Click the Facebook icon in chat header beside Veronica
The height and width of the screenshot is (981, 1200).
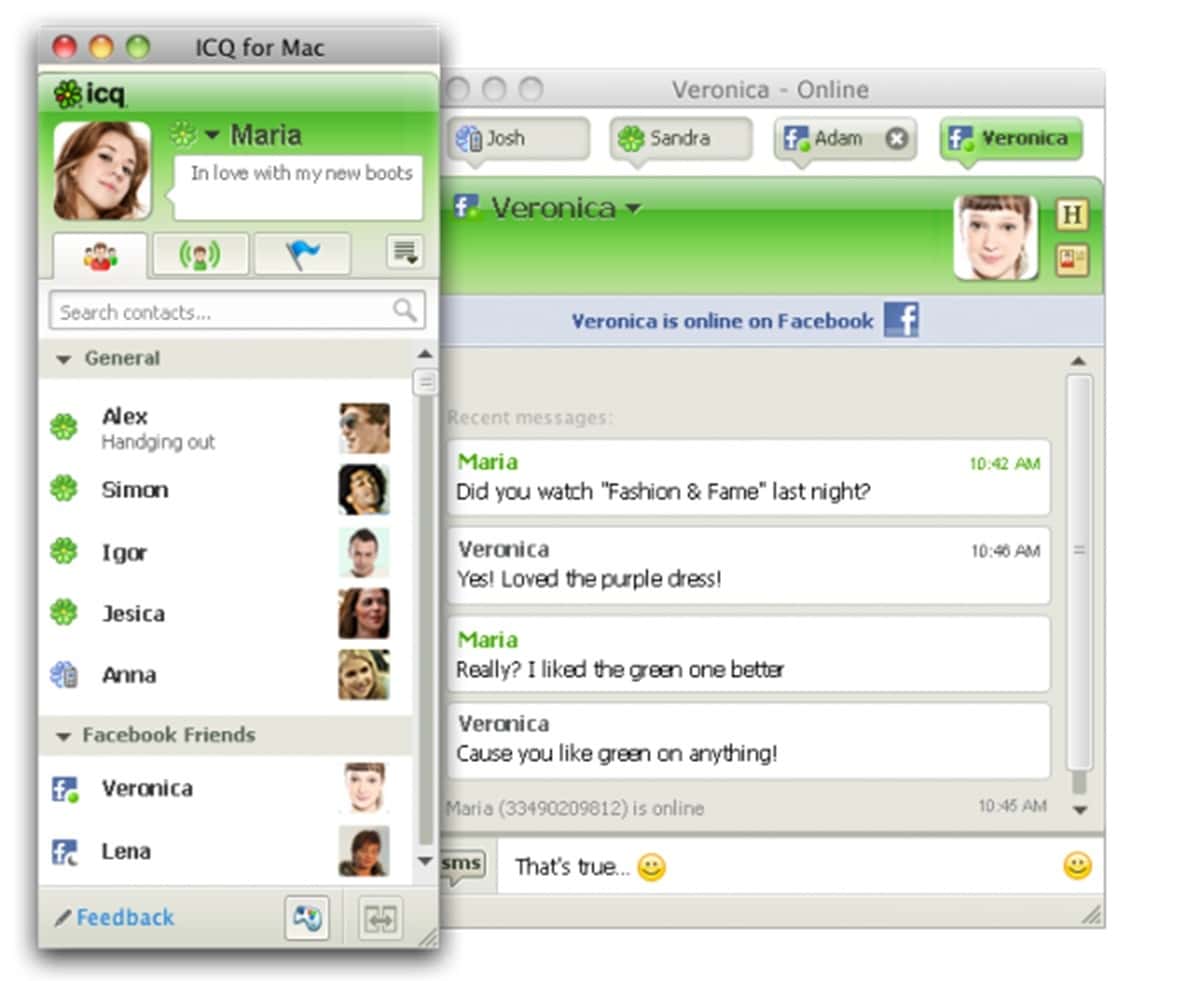pos(465,206)
